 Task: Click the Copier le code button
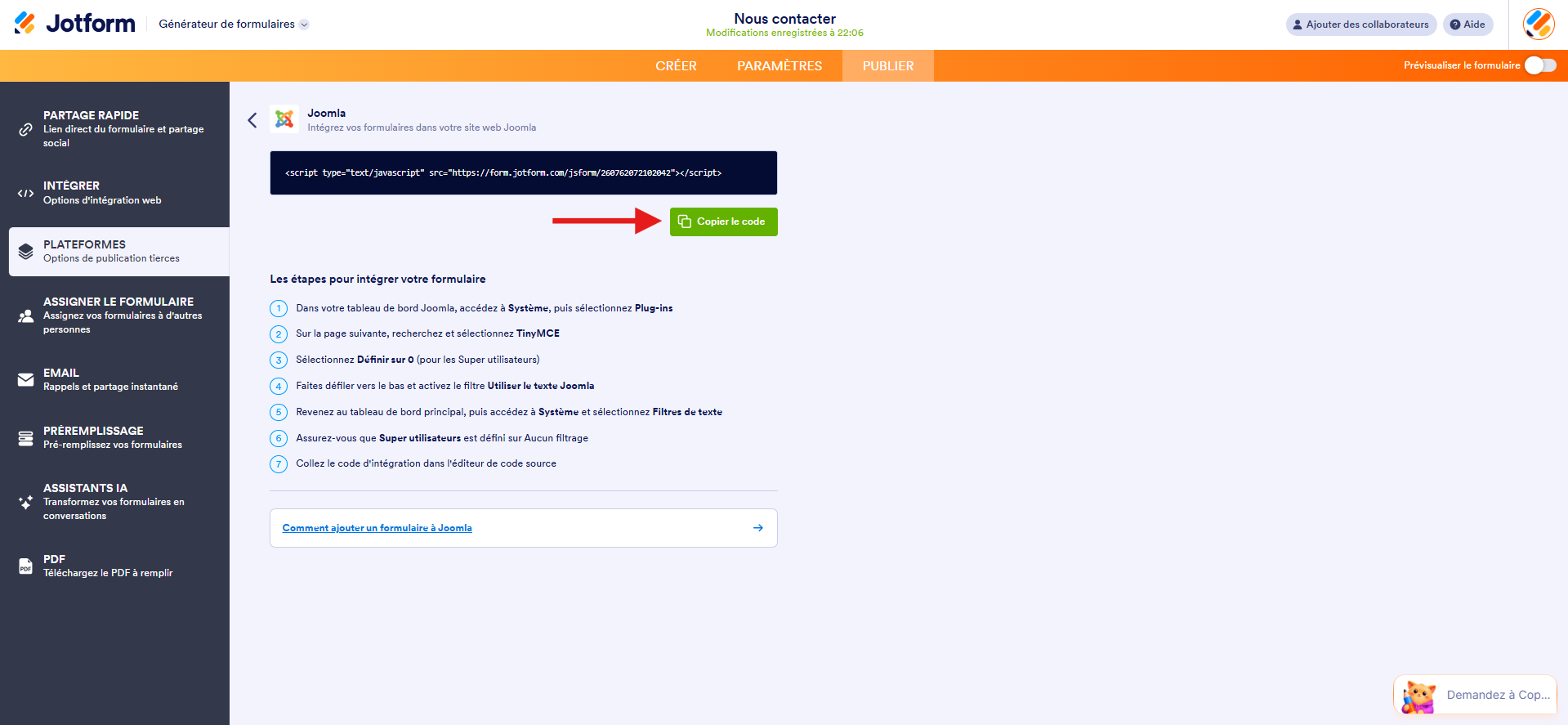(723, 222)
